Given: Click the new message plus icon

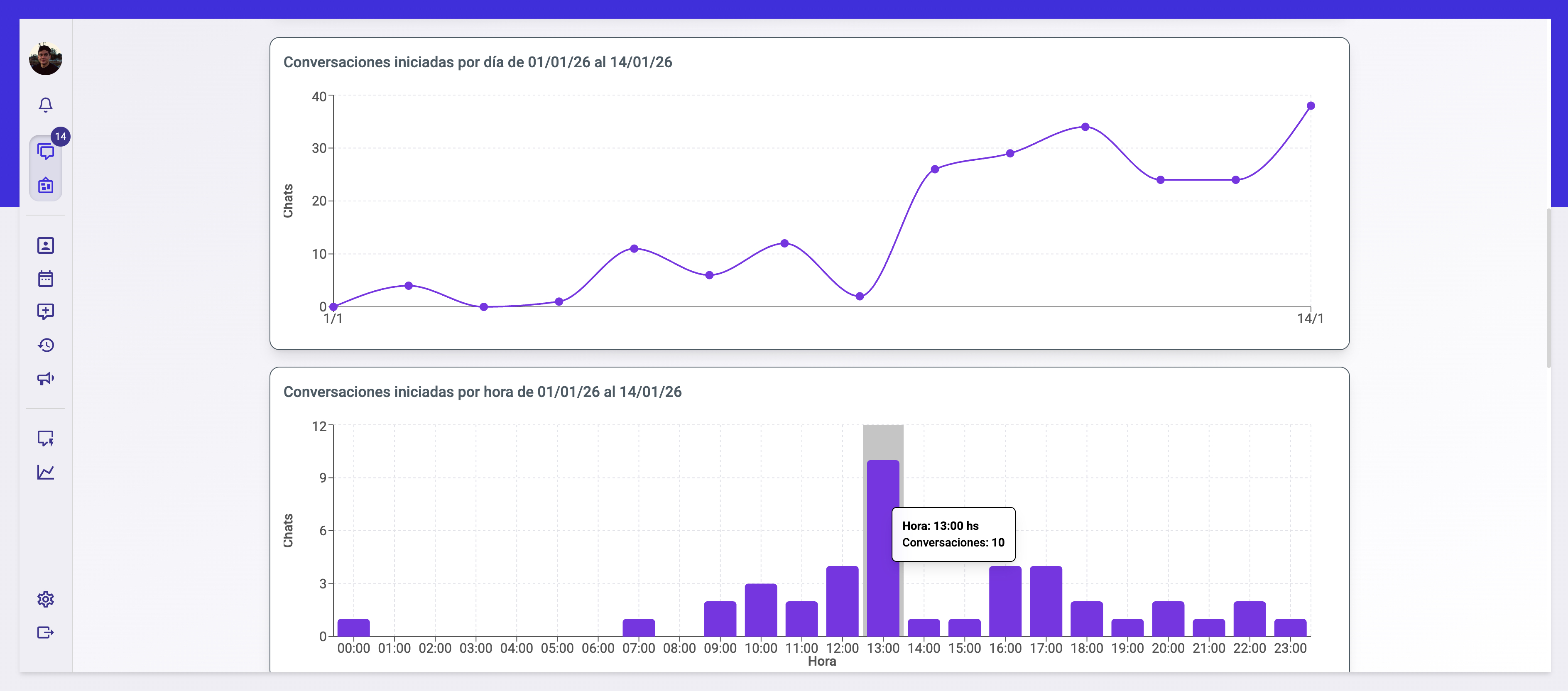Looking at the screenshot, I should click(x=46, y=312).
